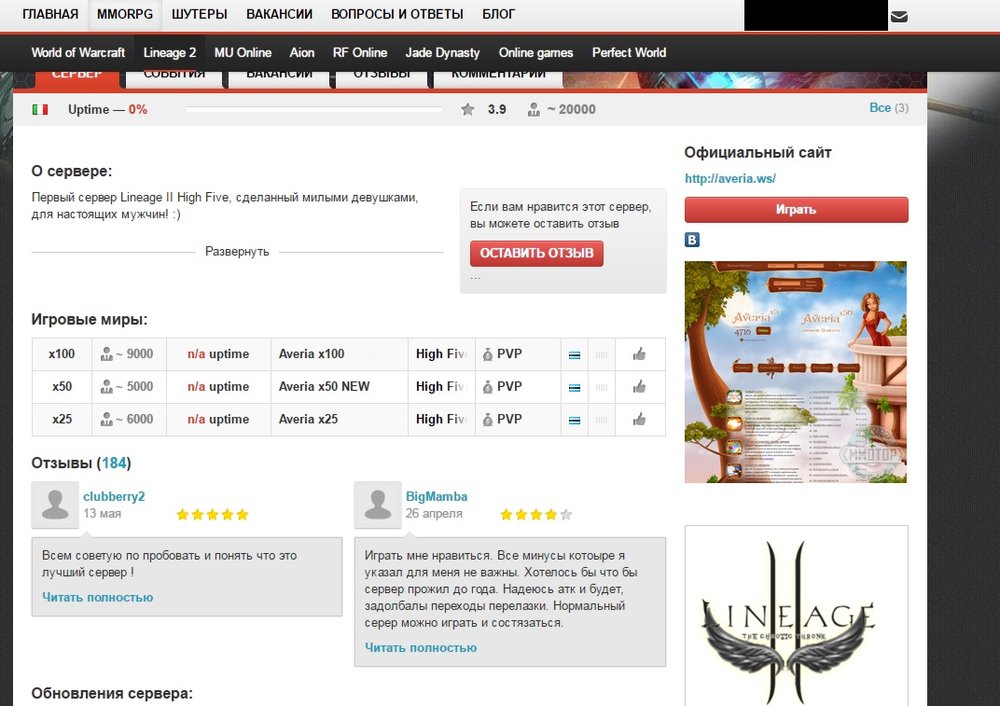Click the star rating icon near 3.9

pyautogui.click(x=468, y=109)
